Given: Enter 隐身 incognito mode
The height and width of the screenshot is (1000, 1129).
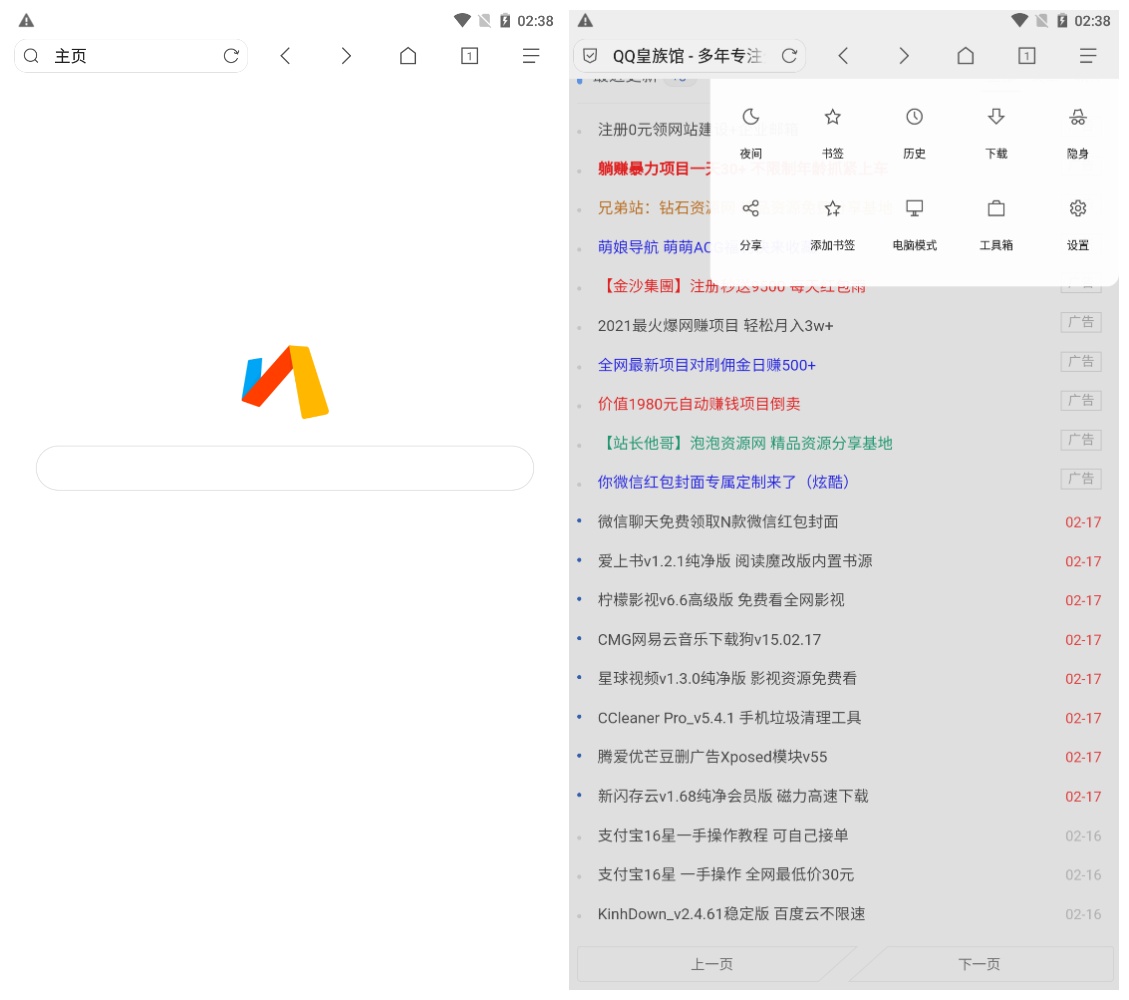Looking at the screenshot, I should coord(1077,132).
